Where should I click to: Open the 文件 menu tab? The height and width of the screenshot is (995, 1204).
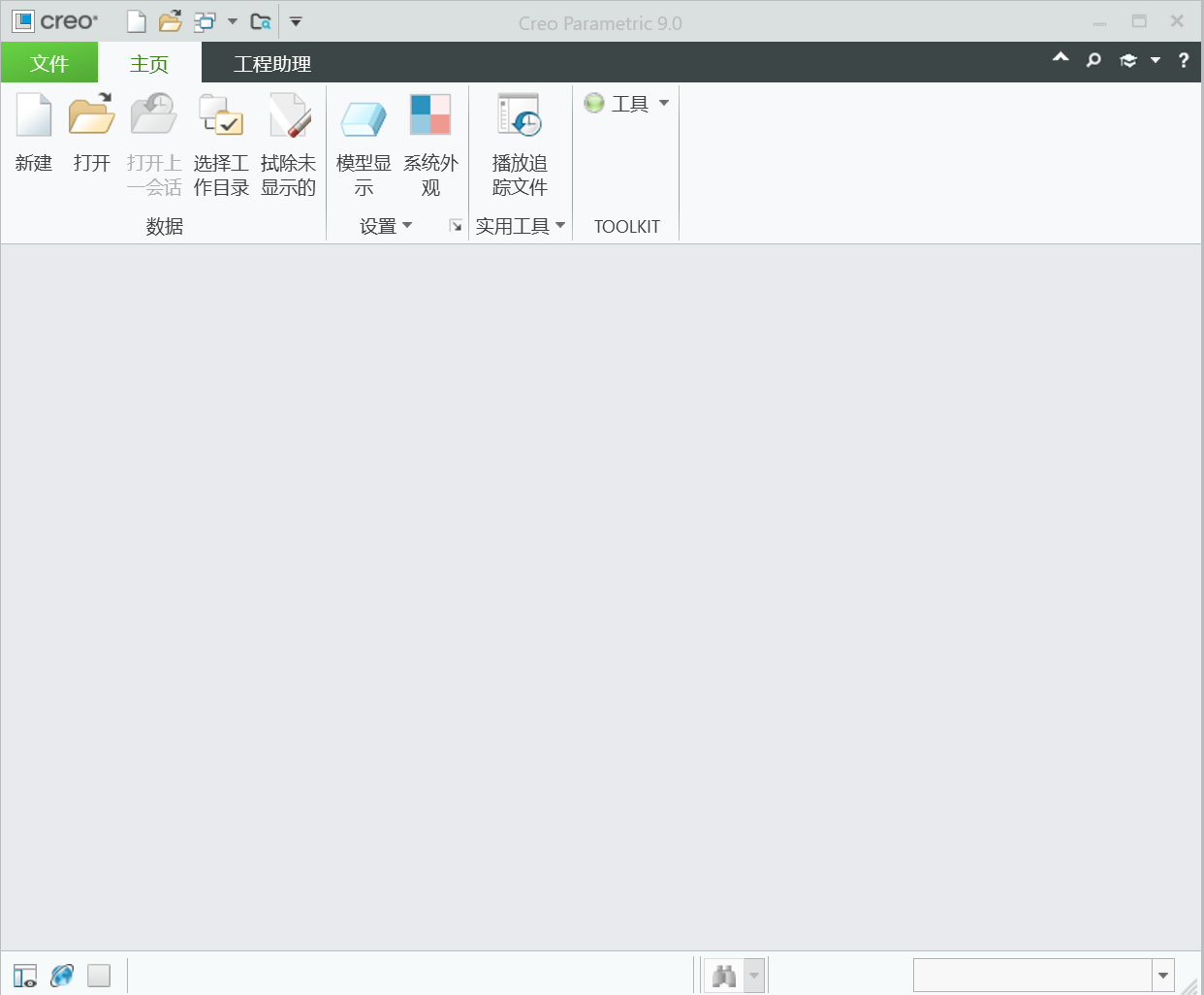coord(49,64)
